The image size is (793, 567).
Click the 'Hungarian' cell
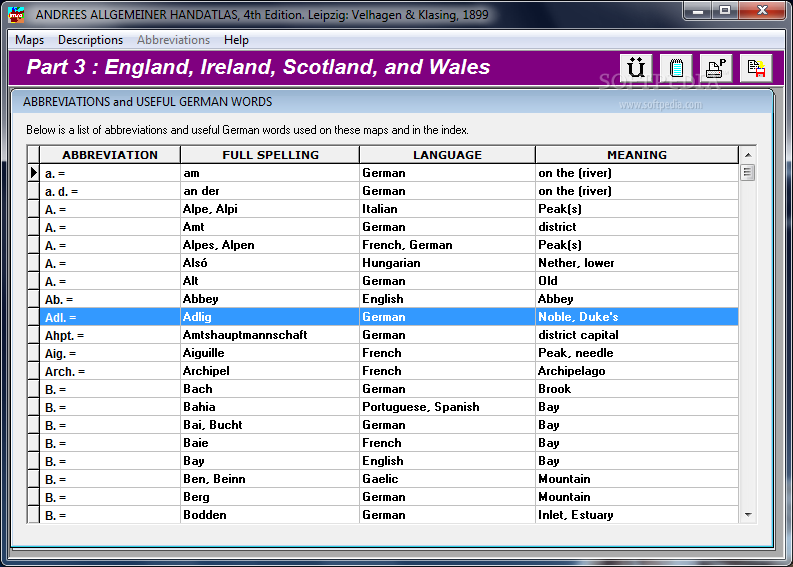tap(447, 263)
